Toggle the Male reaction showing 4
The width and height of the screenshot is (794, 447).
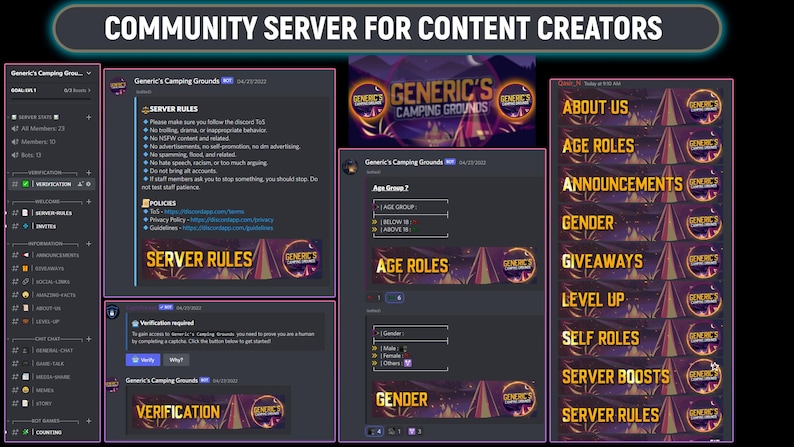click(374, 431)
